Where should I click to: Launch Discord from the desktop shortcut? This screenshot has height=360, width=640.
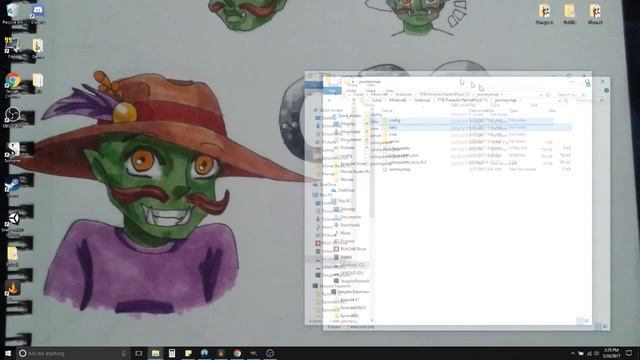coord(38,13)
